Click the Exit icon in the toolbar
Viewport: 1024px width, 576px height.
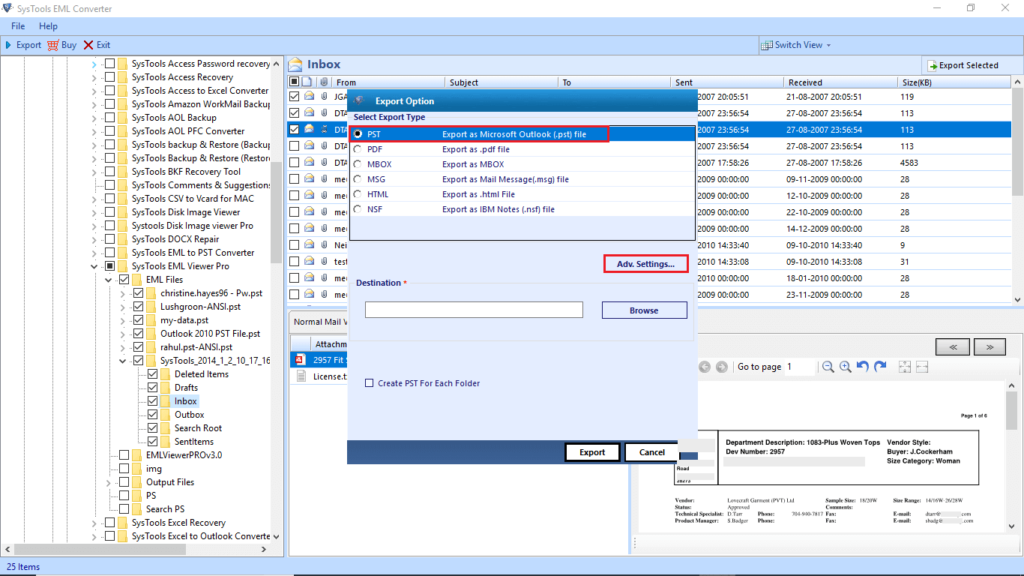click(x=87, y=44)
